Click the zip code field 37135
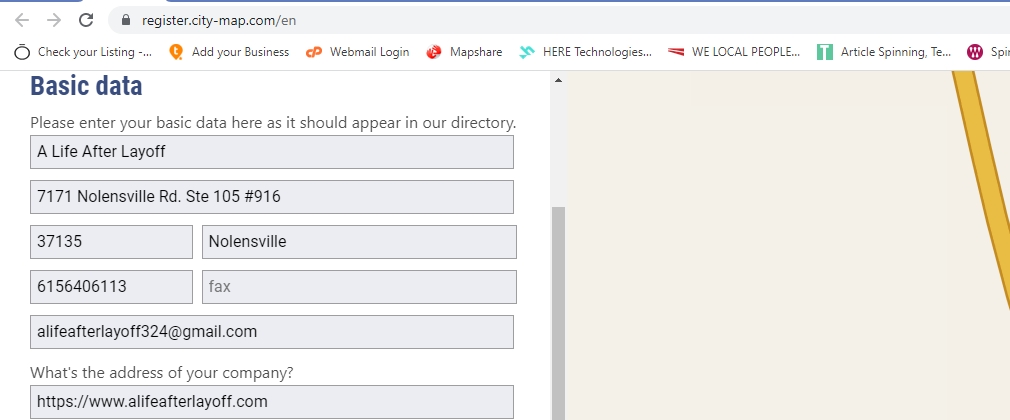 pos(111,242)
